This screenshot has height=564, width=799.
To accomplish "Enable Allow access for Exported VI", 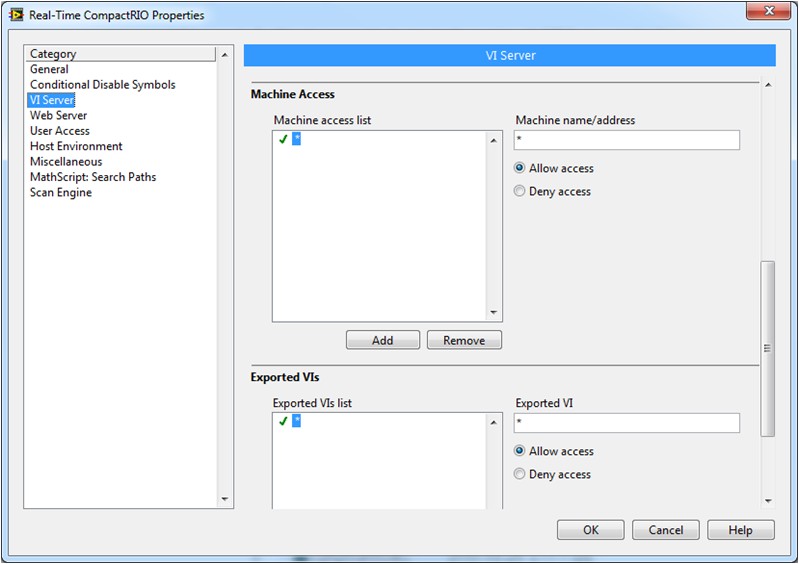I will click(x=520, y=451).
